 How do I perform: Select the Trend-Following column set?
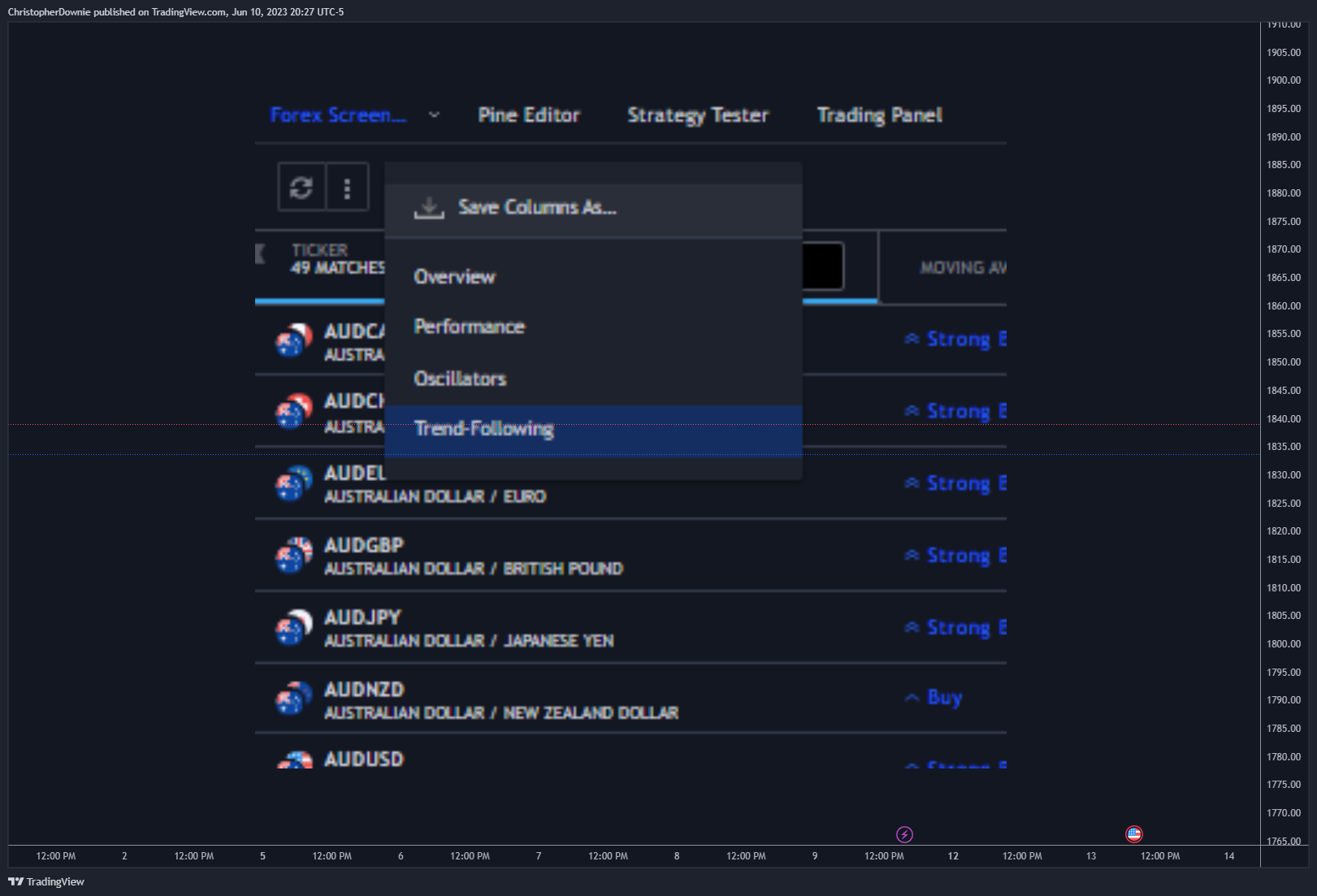(593, 430)
